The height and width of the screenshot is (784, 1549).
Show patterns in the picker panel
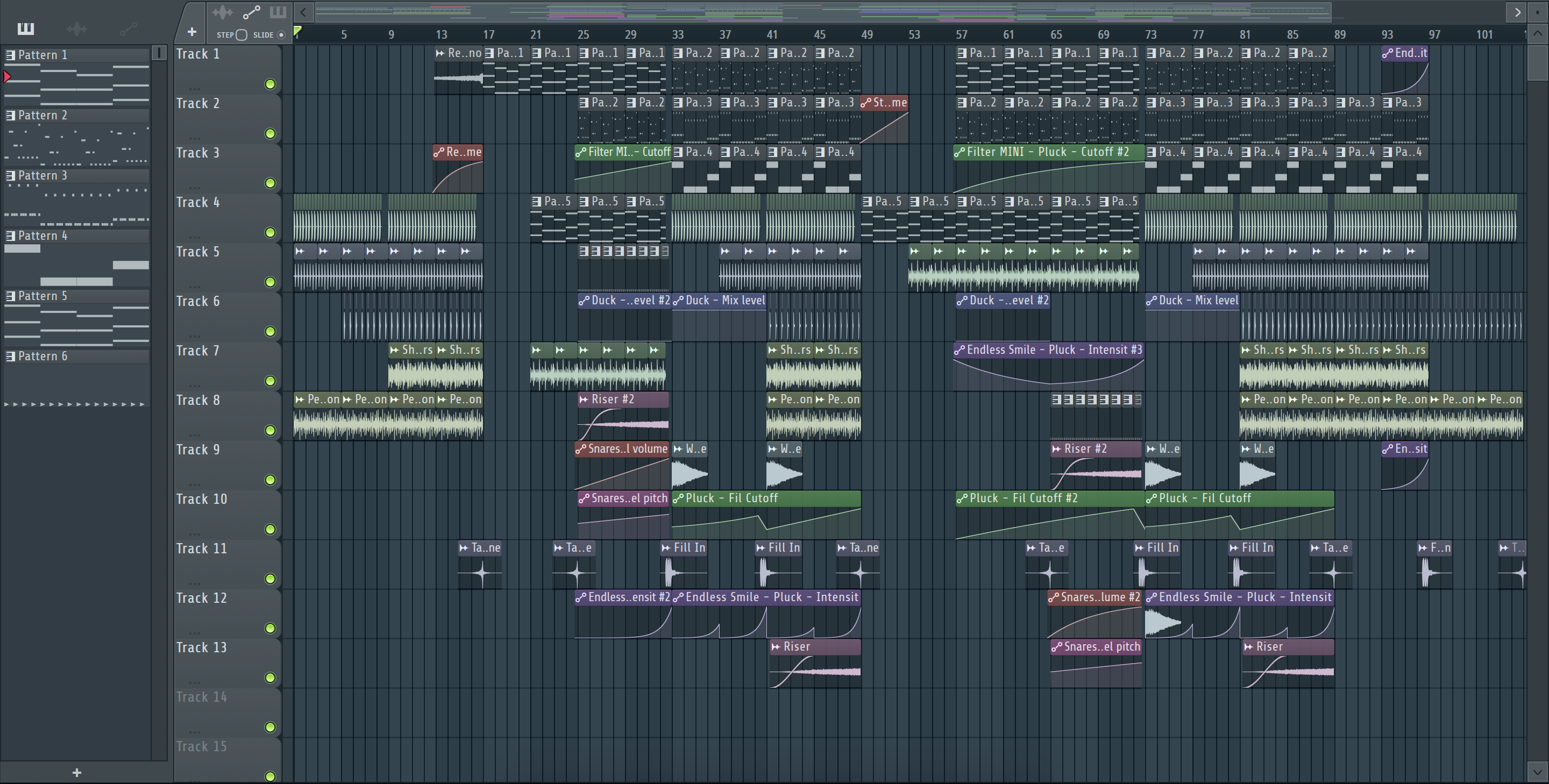[x=25, y=28]
